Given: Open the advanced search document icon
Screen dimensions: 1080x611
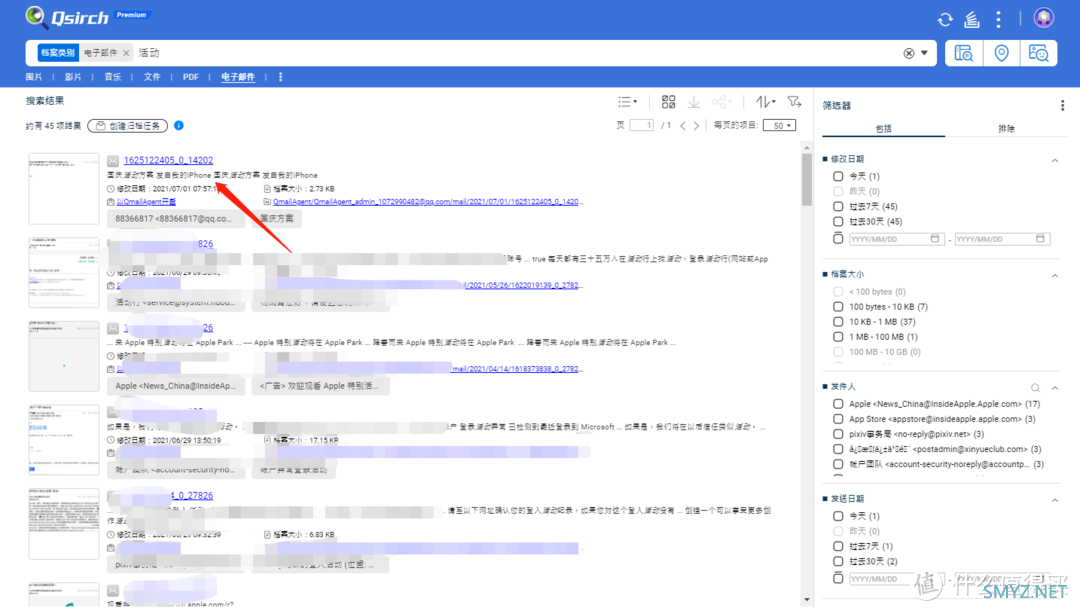Looking at the screenshot, I should (964, 53).
